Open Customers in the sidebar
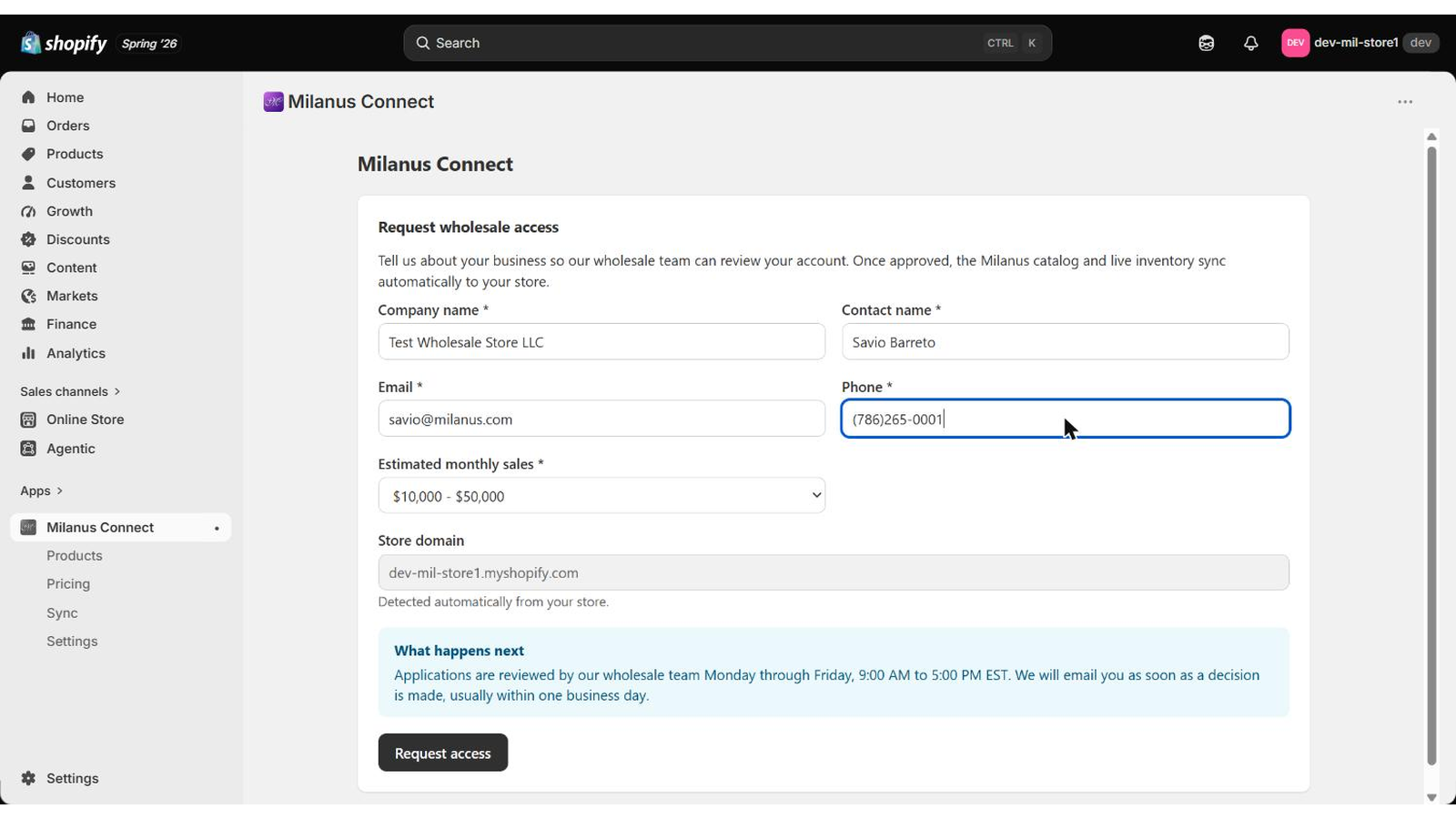Image resolution: width=1456 pixels, height=819 pixels. tap(81, 183)
